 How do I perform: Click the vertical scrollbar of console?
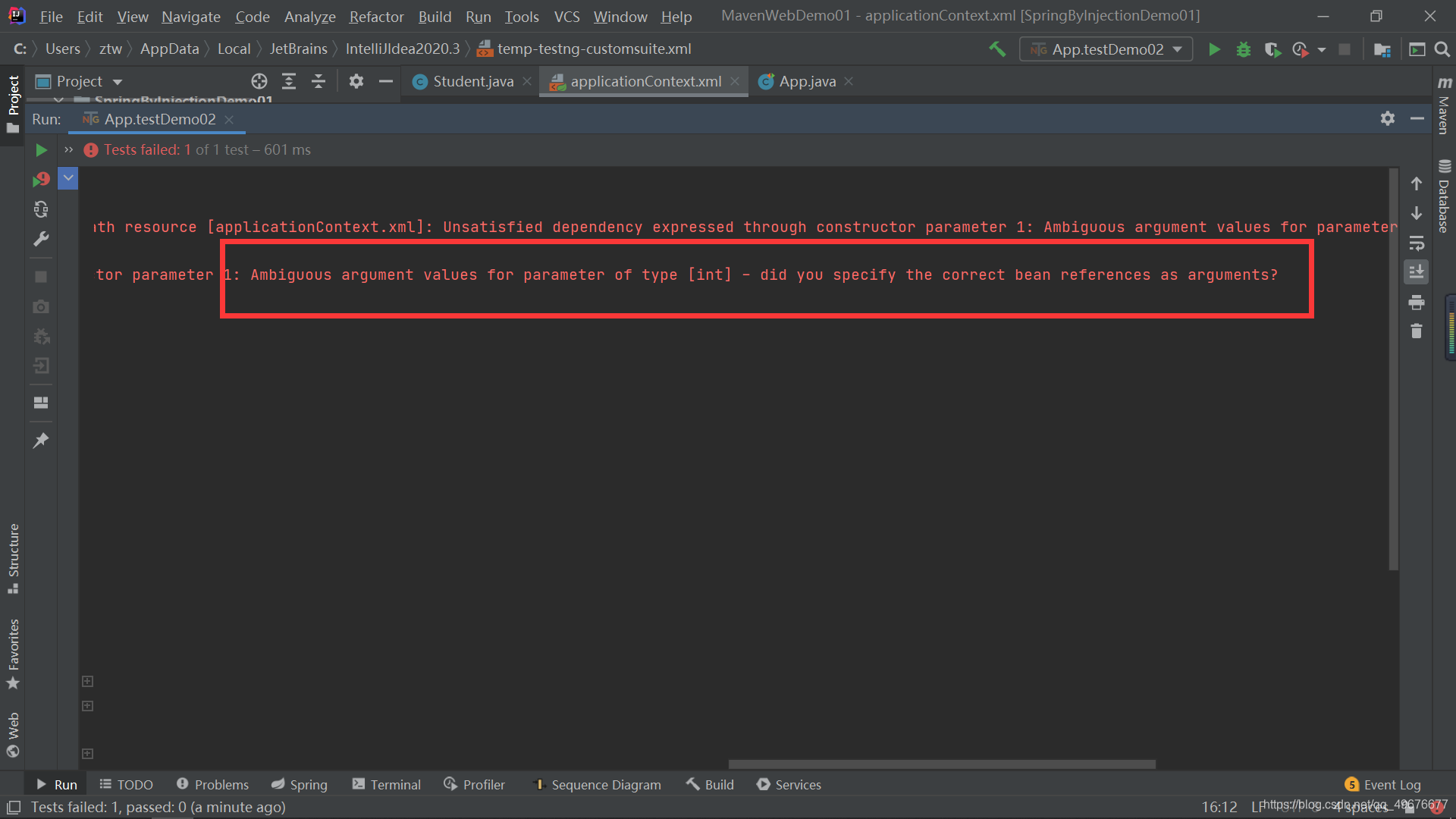[1393, 369]
